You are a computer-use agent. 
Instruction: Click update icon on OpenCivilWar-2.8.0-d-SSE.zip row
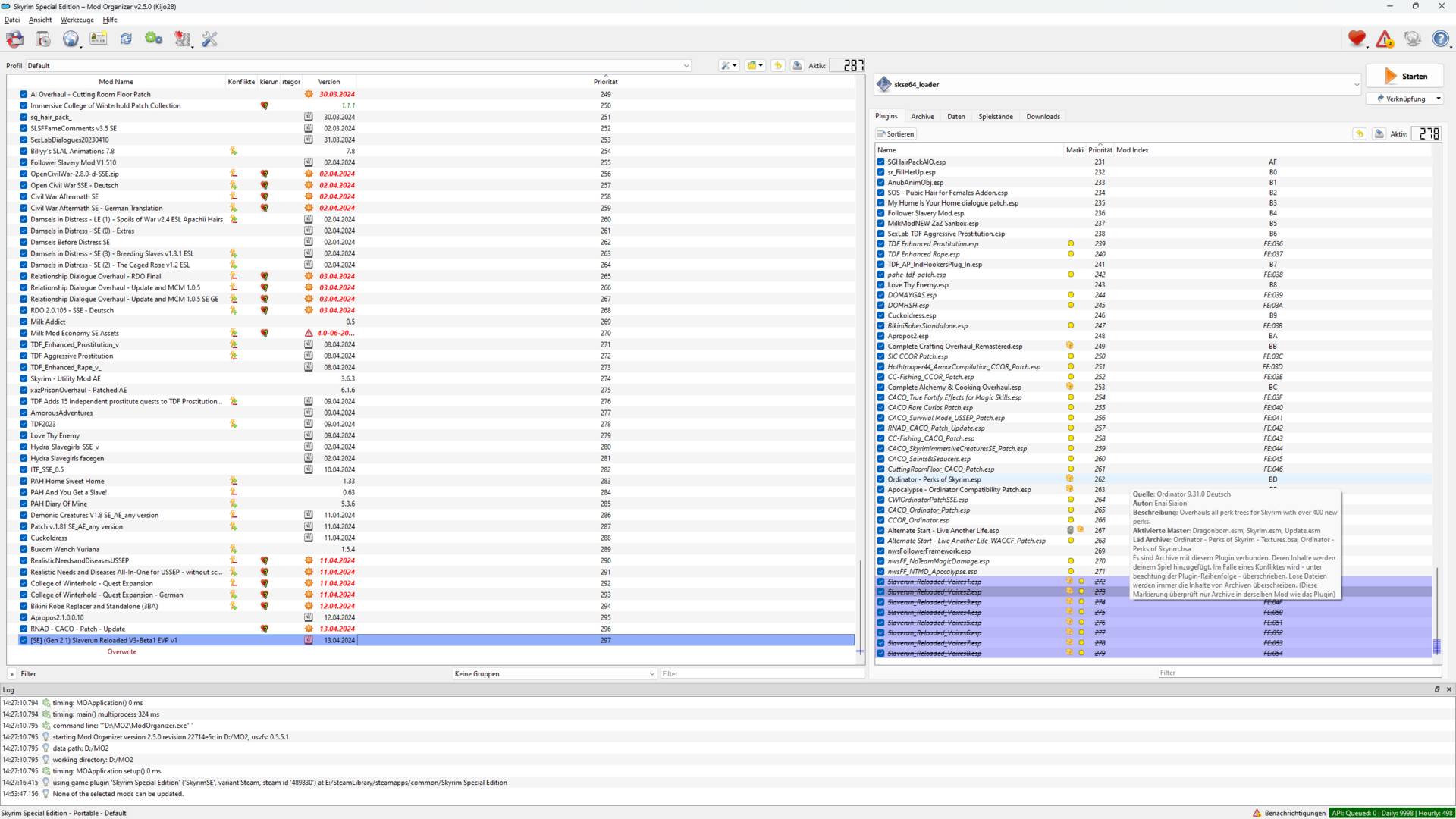(x=309, y=174)
